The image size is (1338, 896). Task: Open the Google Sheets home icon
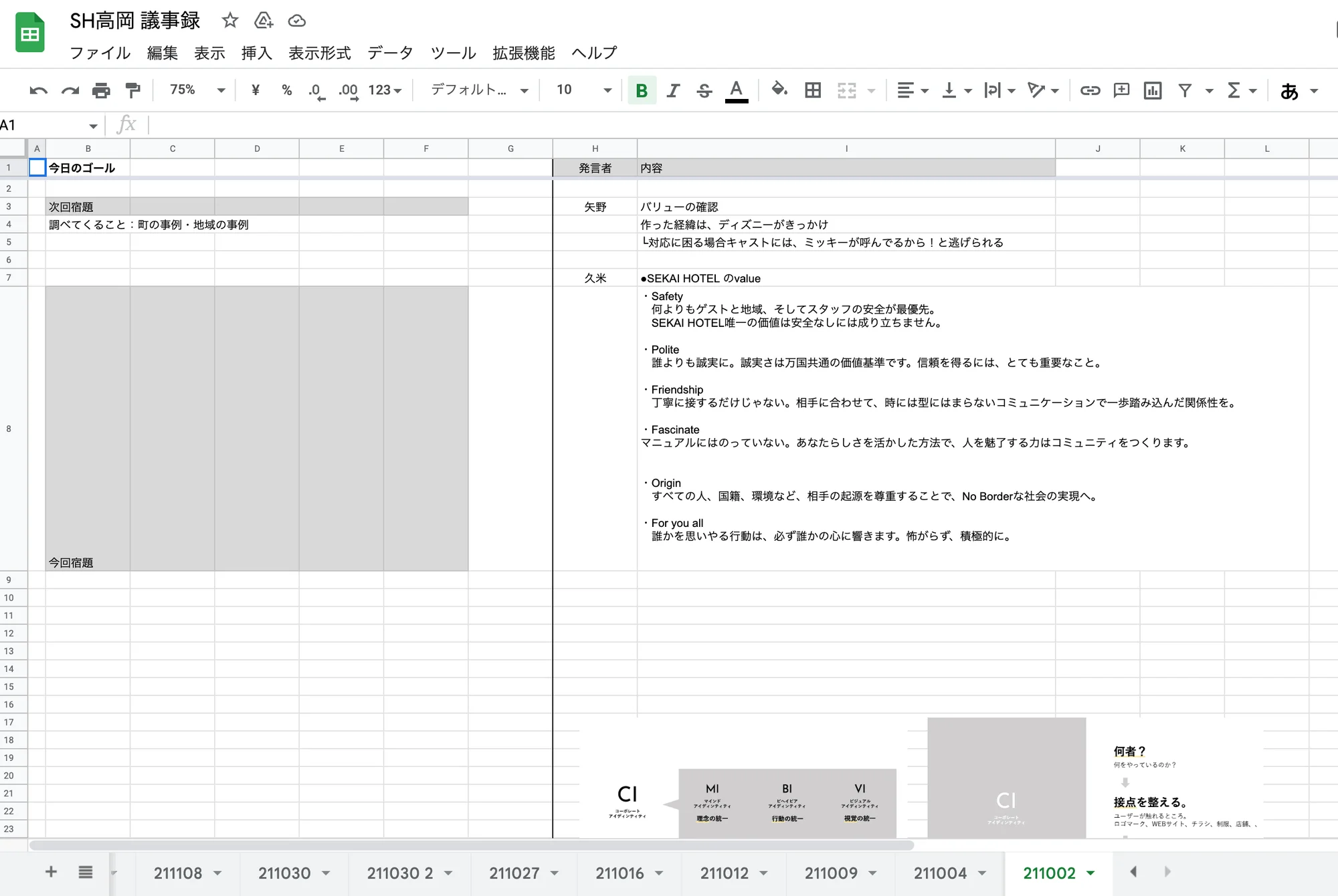tap(30, 32)
